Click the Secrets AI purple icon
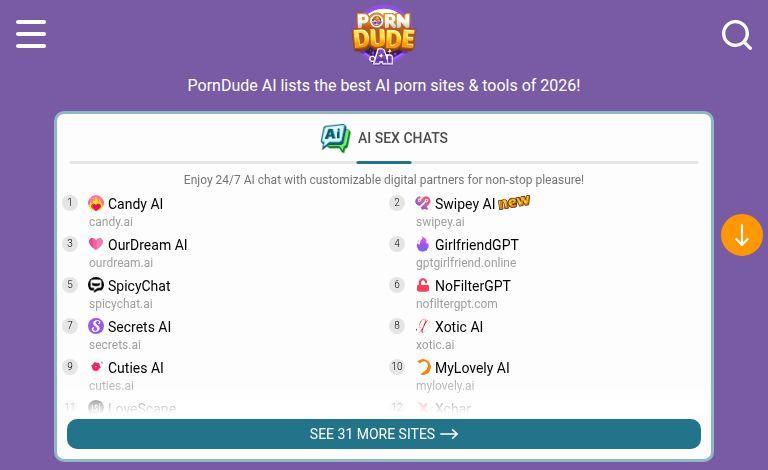This screenshot has width=768, height=470. coord(96,326)
